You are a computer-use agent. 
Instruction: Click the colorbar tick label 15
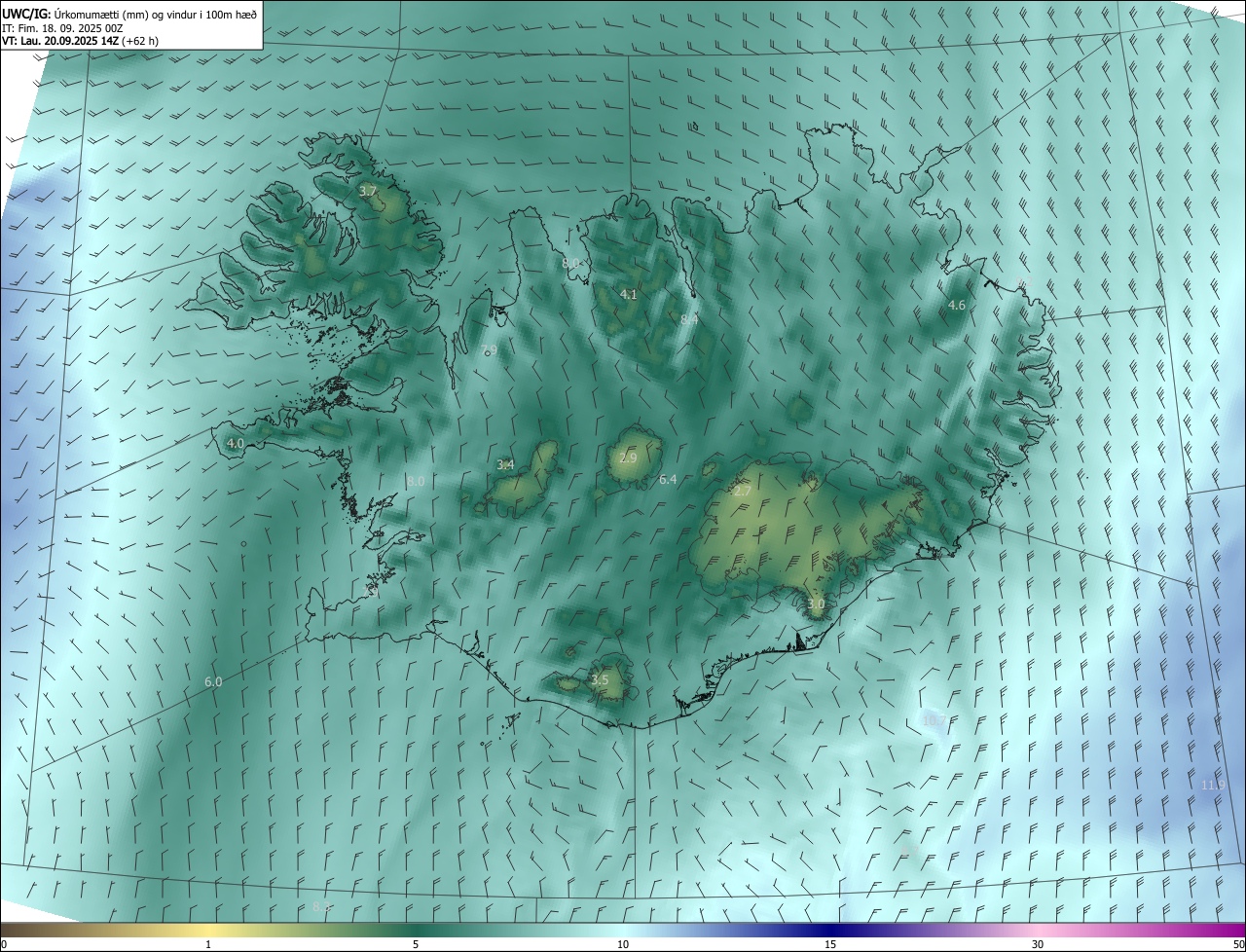pyautogui.click(x=830, y=944)
